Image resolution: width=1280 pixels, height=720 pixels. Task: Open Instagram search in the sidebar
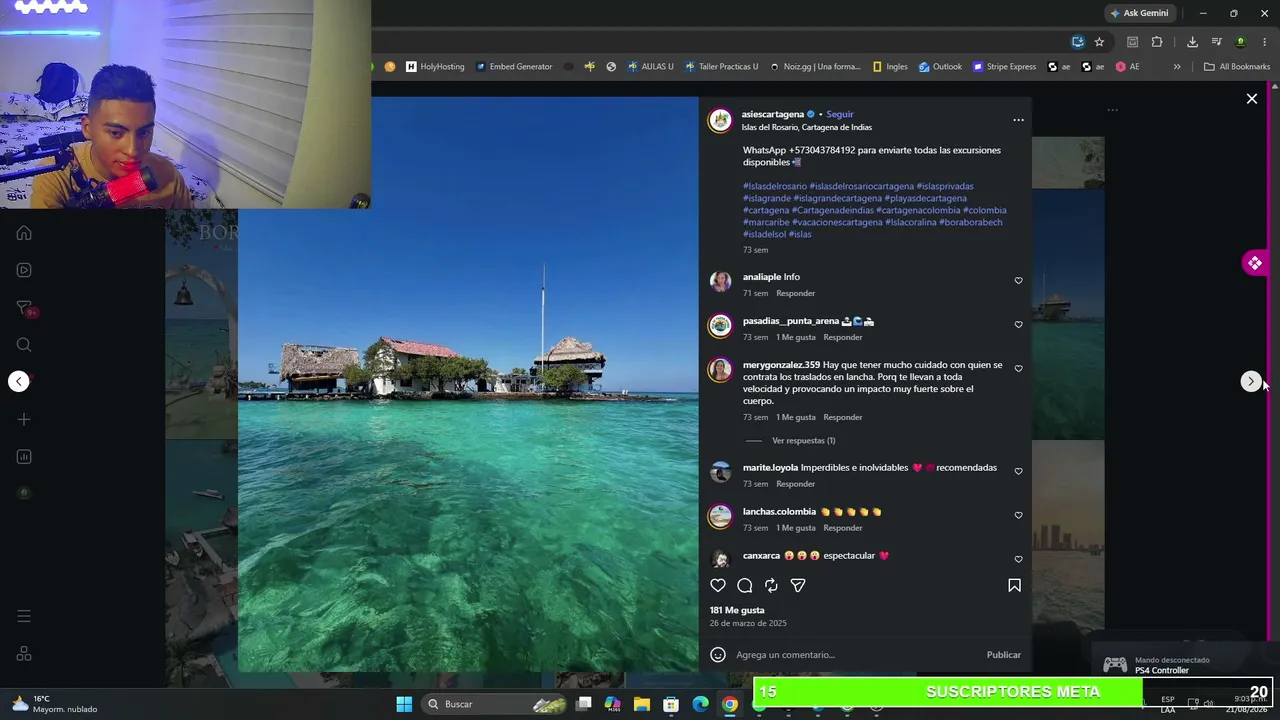point(24,345)
